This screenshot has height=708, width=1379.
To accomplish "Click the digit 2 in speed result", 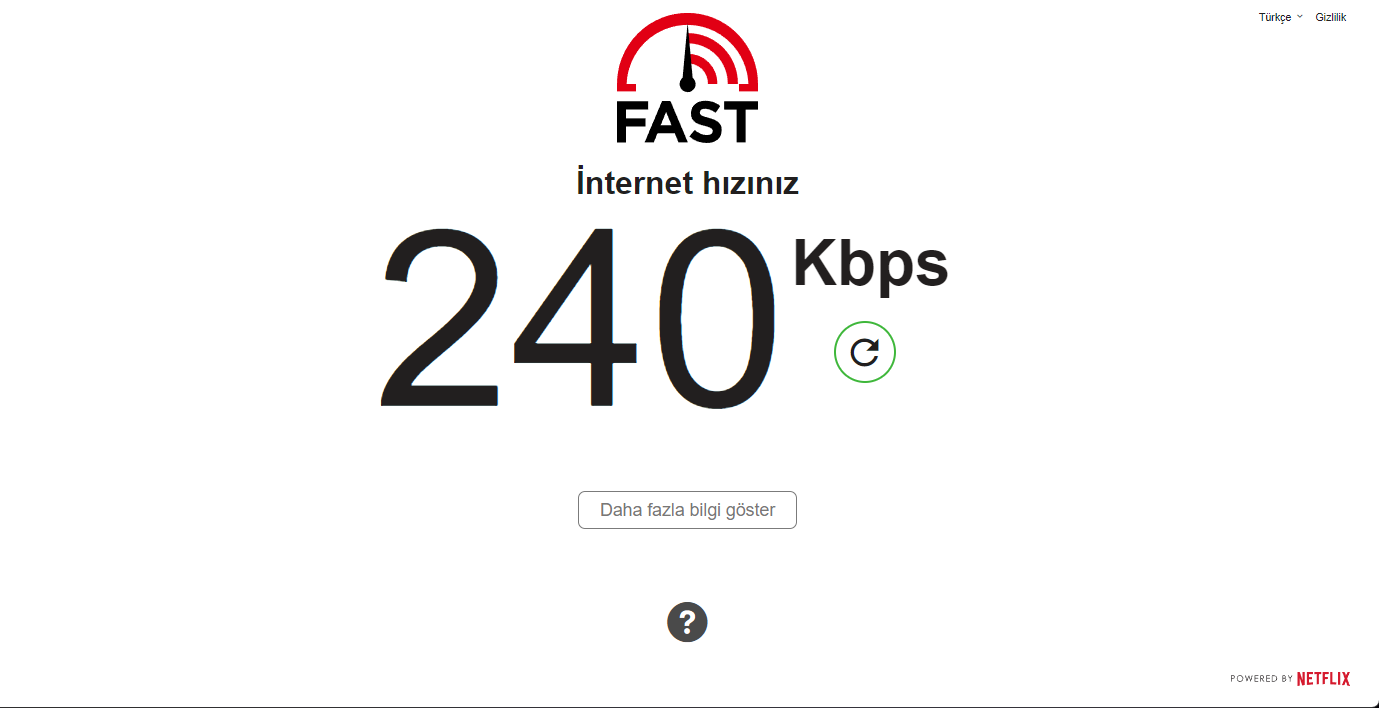I will [439, 316].
